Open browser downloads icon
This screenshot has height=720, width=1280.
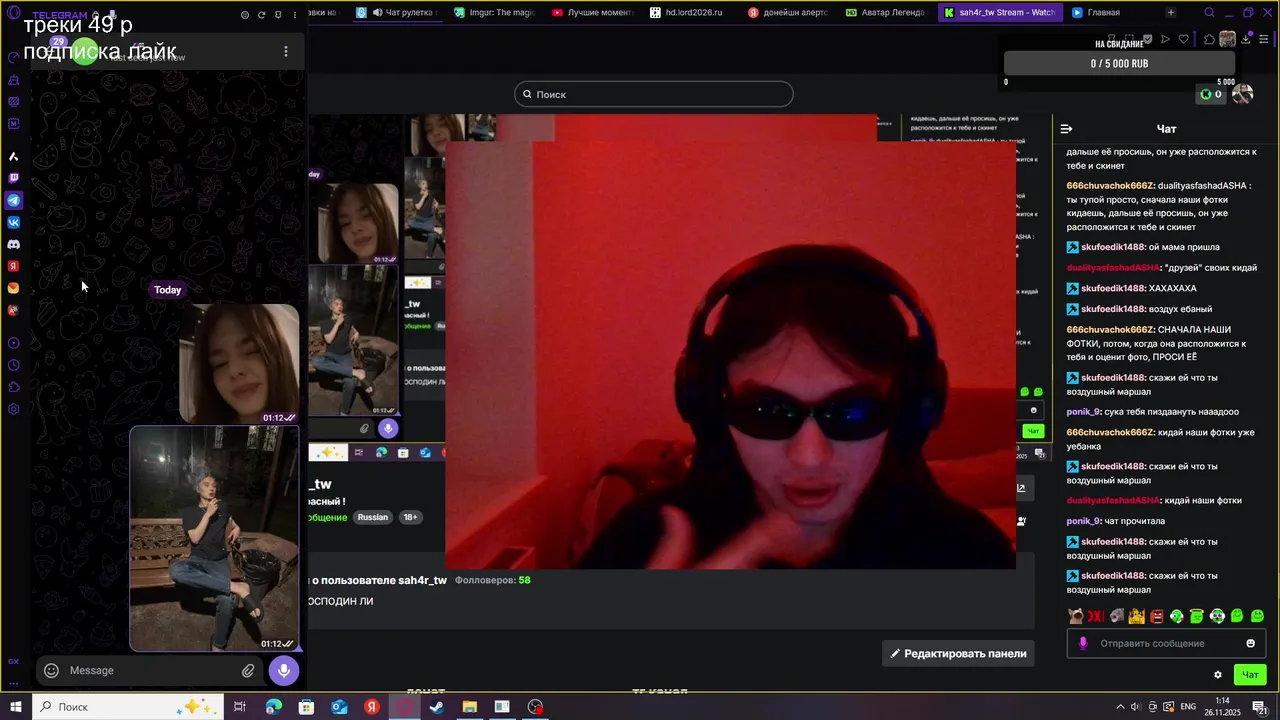point(1246,40)
